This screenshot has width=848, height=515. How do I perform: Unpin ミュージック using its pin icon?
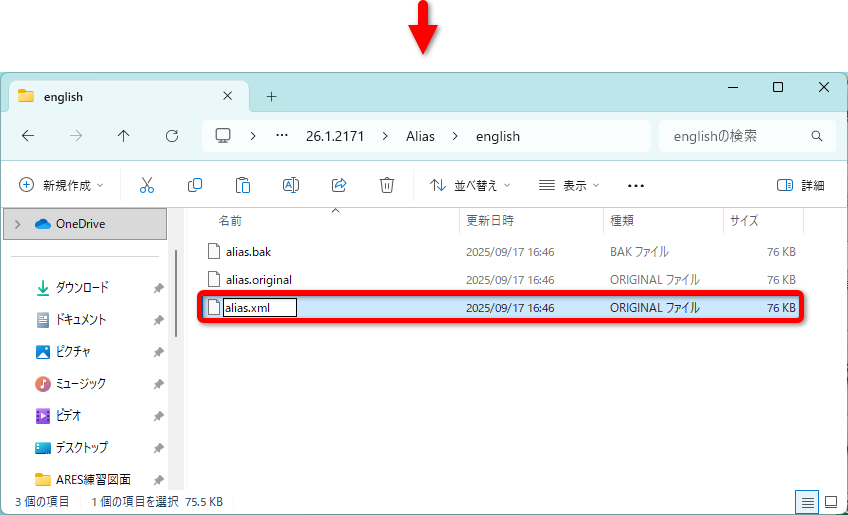158,384
